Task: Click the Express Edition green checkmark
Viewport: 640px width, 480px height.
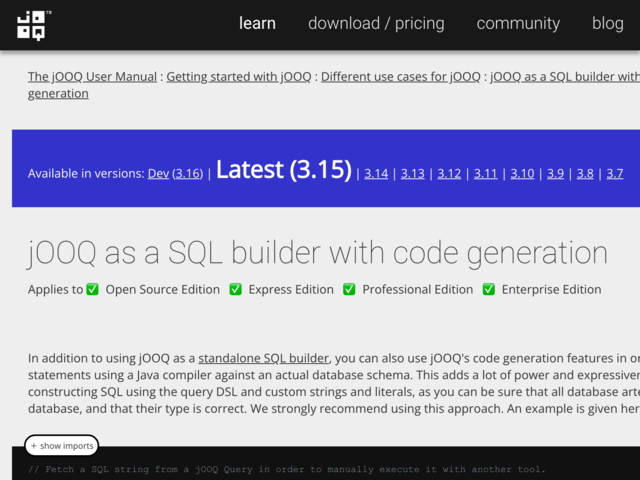Action: click(x=236, y=289)
